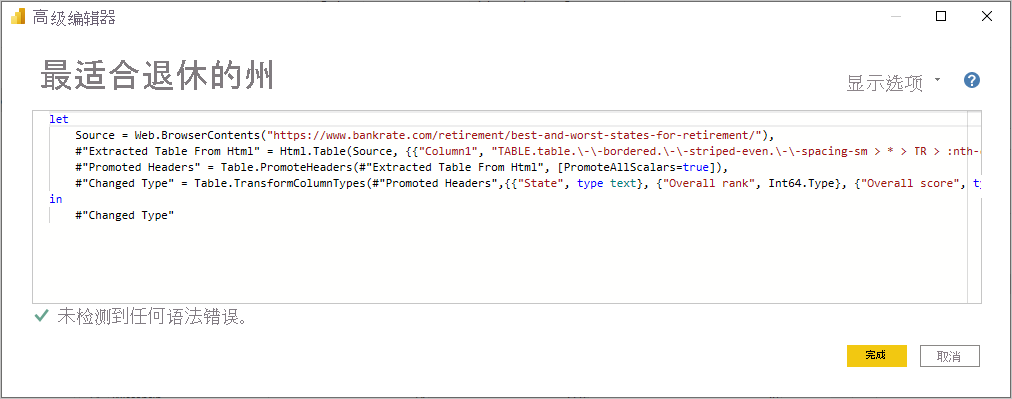The height and width of the screenshot is (399, 1012).
Task: Click the Power BI logo icon
Action: click(17, 17)
